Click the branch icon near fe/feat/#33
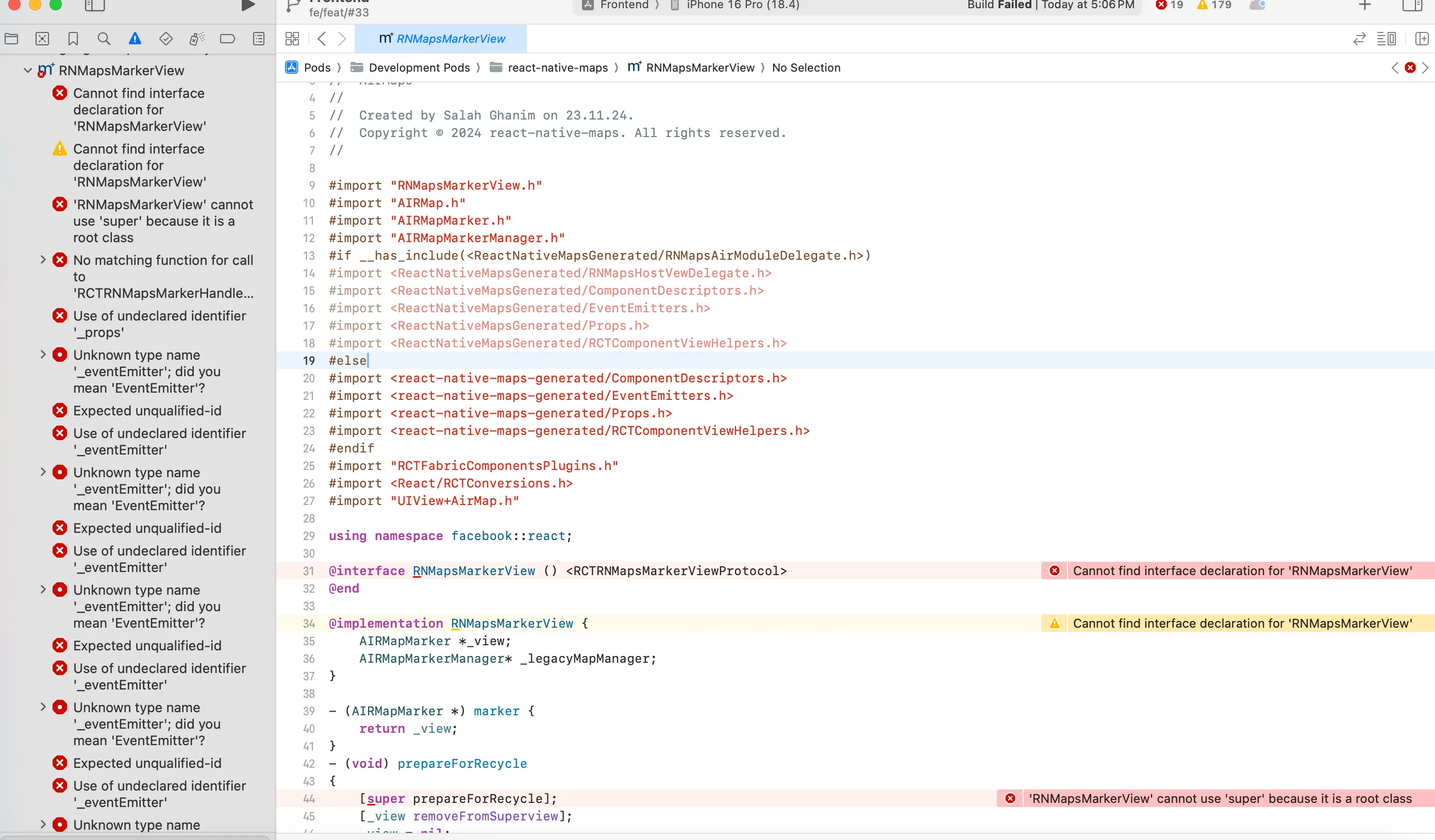 click(x=293, y=6)
